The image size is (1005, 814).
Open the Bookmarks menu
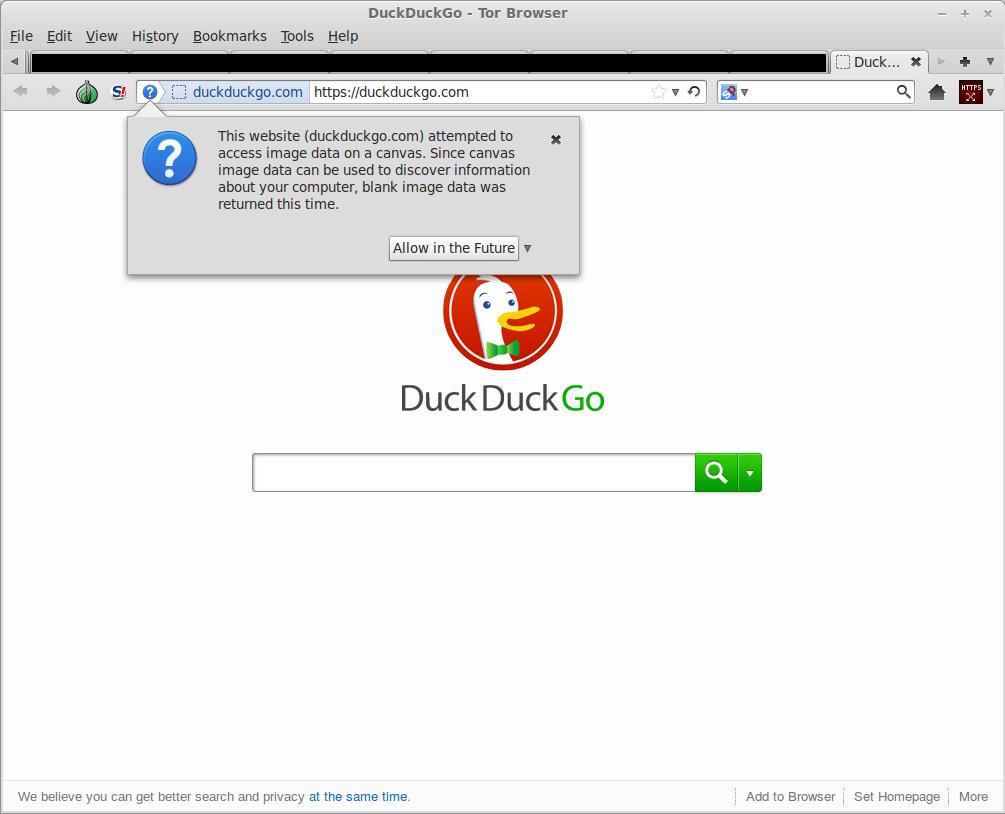coord(229,36)
